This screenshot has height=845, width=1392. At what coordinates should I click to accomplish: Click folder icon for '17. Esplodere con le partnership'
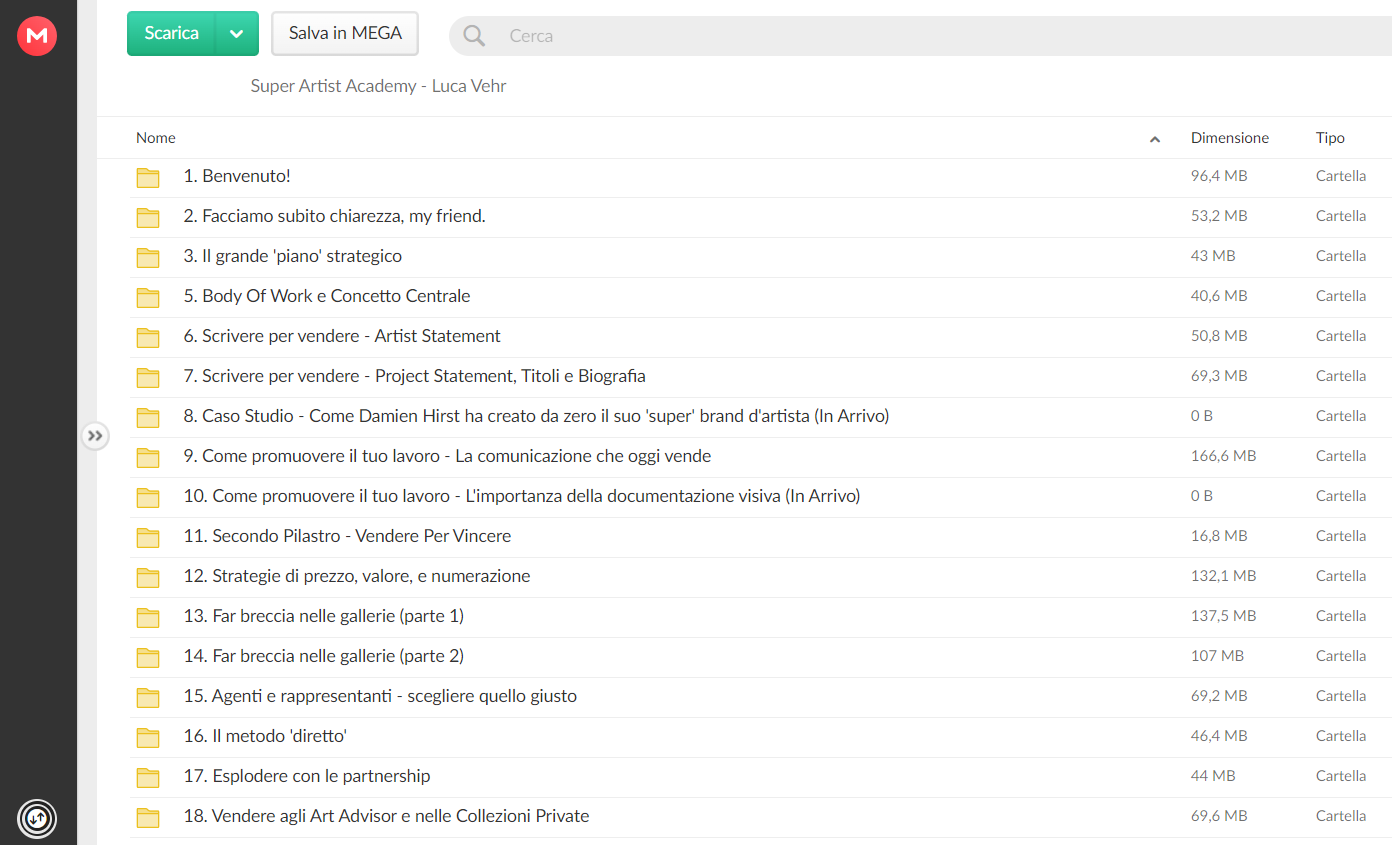[x=148, y=778]
